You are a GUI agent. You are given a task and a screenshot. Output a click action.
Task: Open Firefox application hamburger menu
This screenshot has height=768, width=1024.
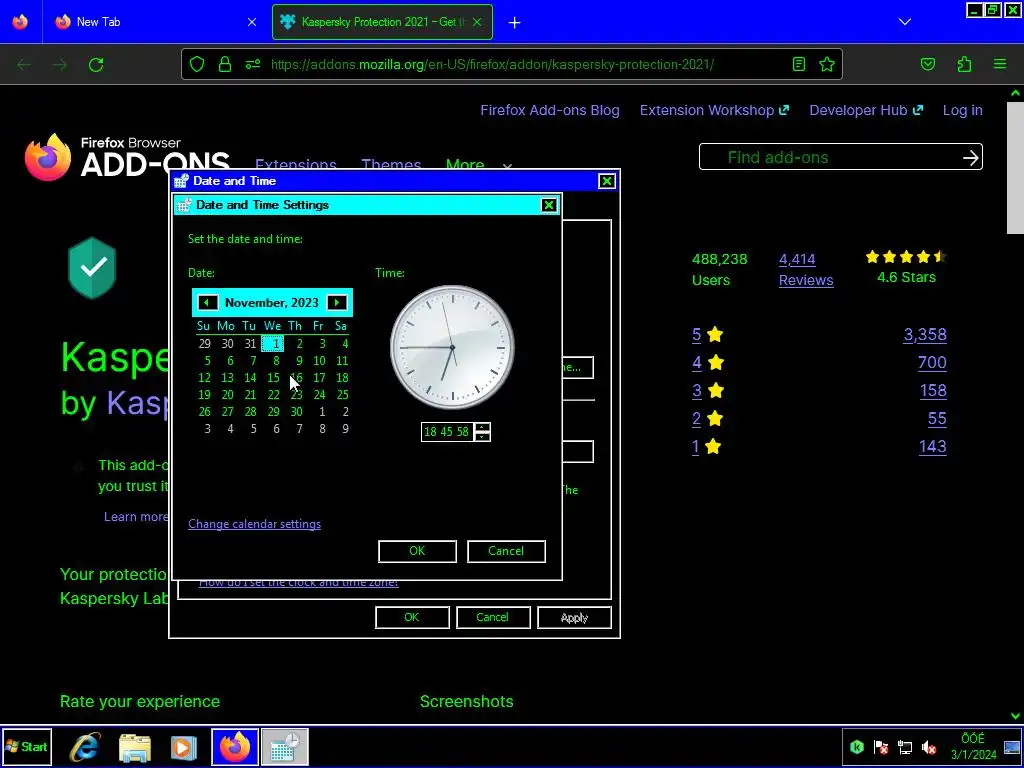coord(1000,64)
